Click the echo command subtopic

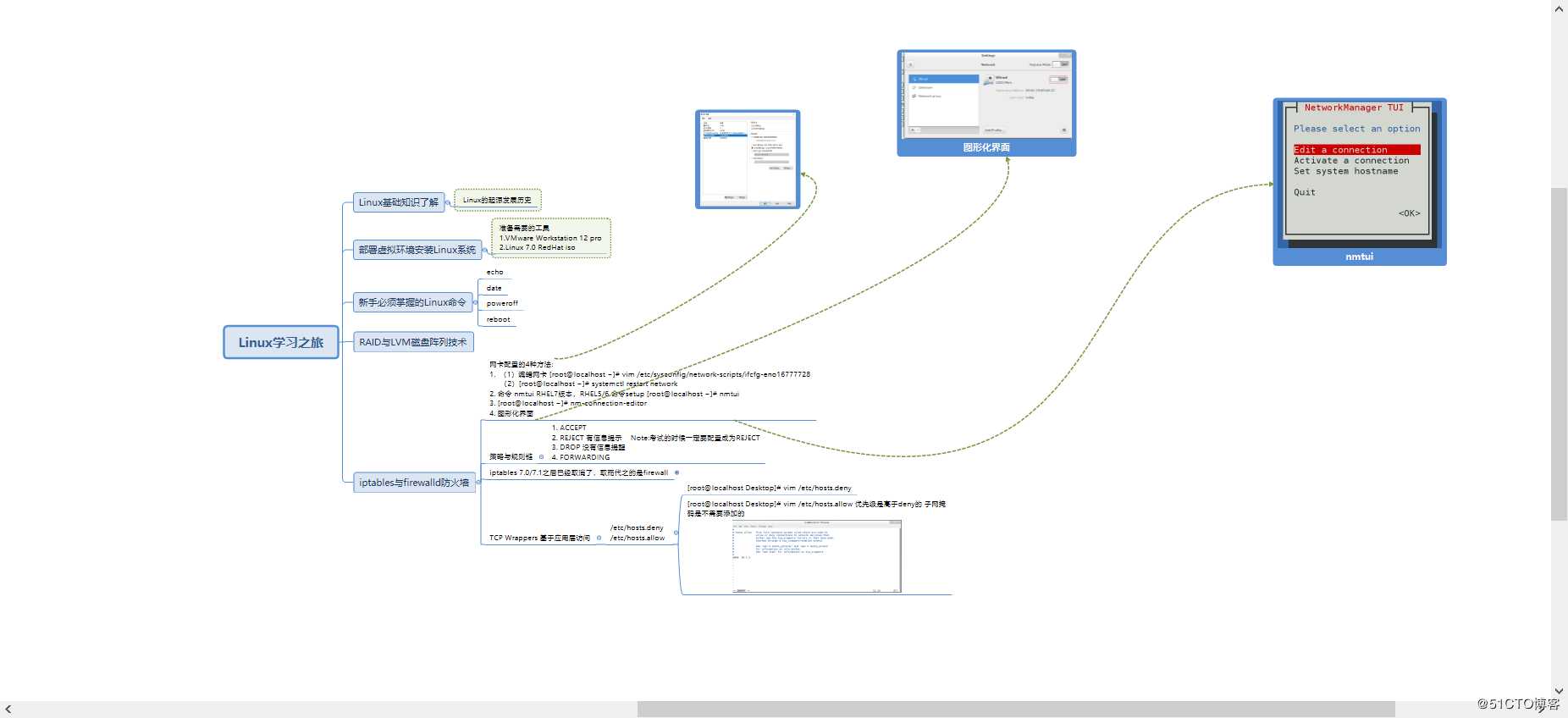point(495,272)
